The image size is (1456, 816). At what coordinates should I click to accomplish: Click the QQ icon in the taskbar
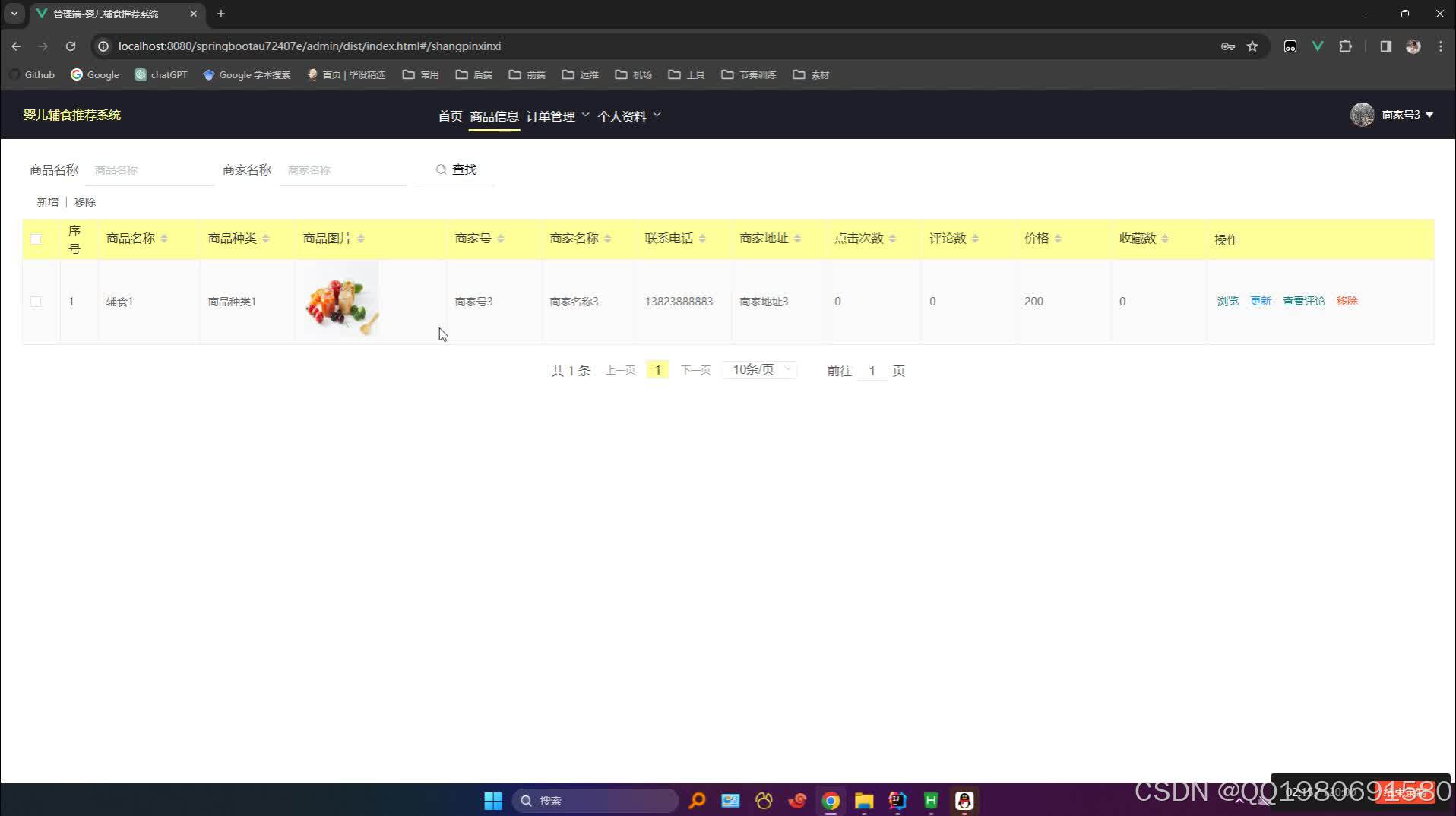(x=964, y=800)
